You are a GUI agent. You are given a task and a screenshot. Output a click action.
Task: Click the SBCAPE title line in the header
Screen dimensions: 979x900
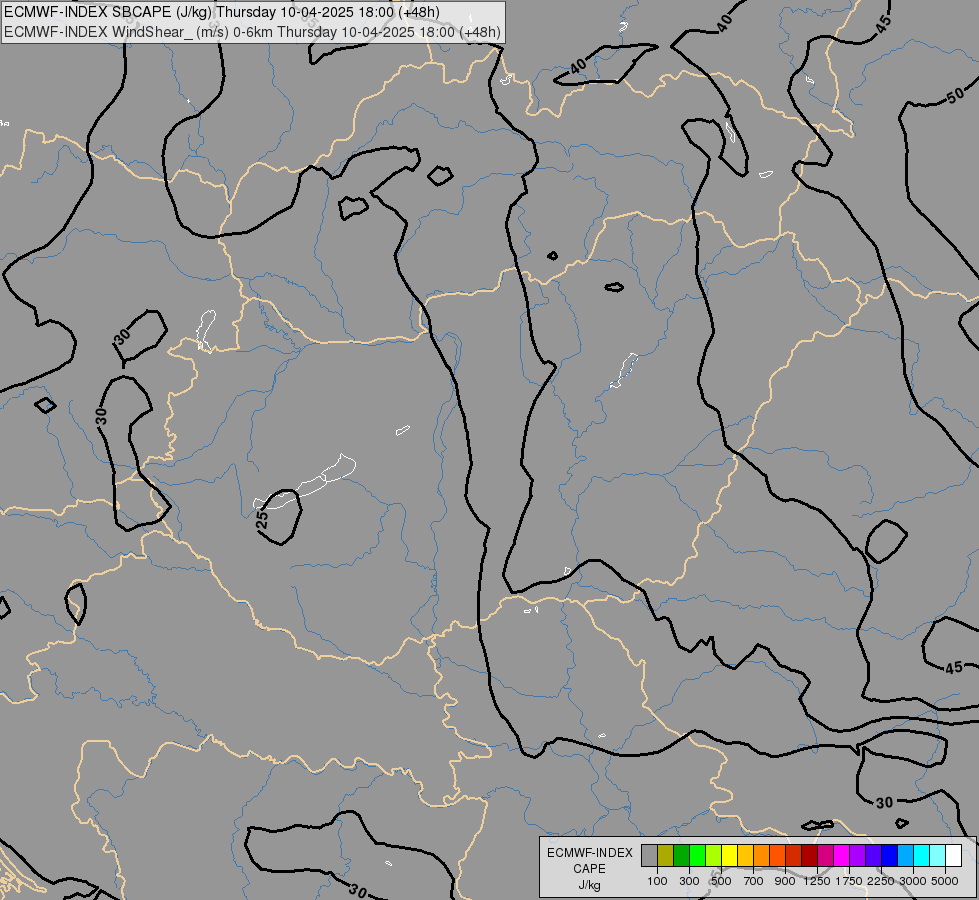pos(222,12)
